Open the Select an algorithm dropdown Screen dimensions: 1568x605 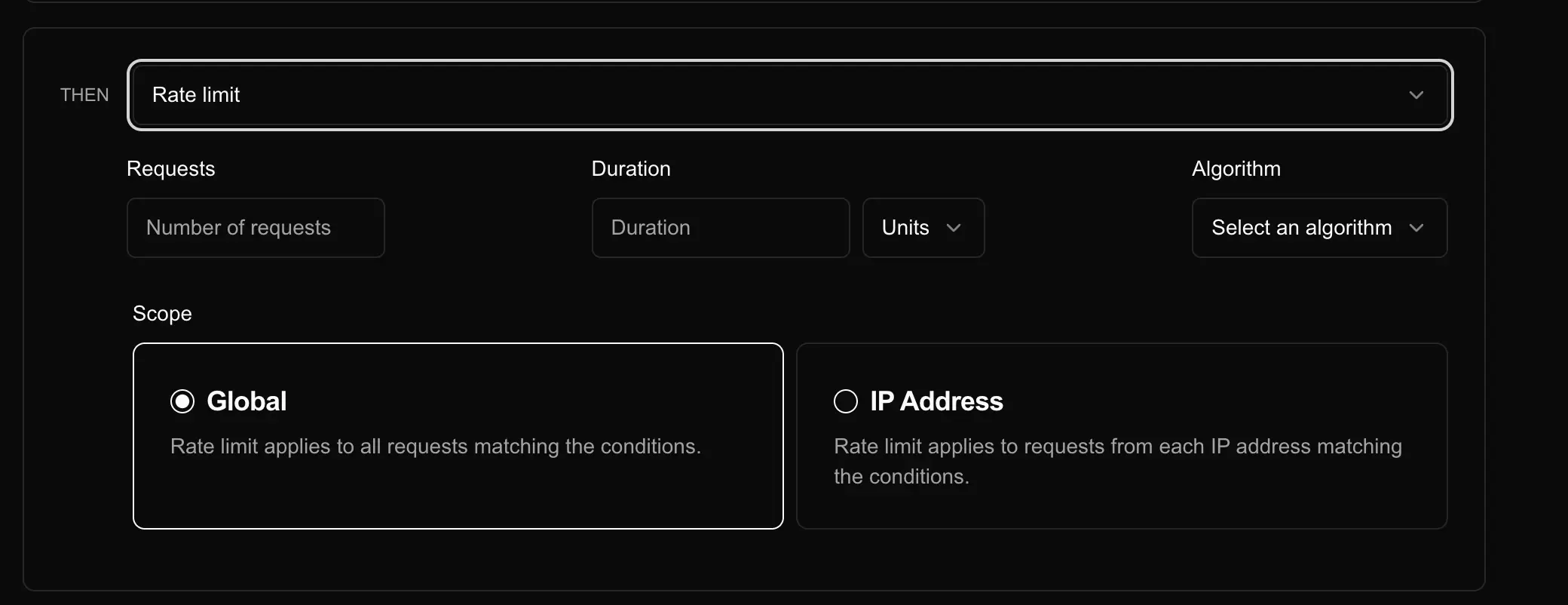1319,227
